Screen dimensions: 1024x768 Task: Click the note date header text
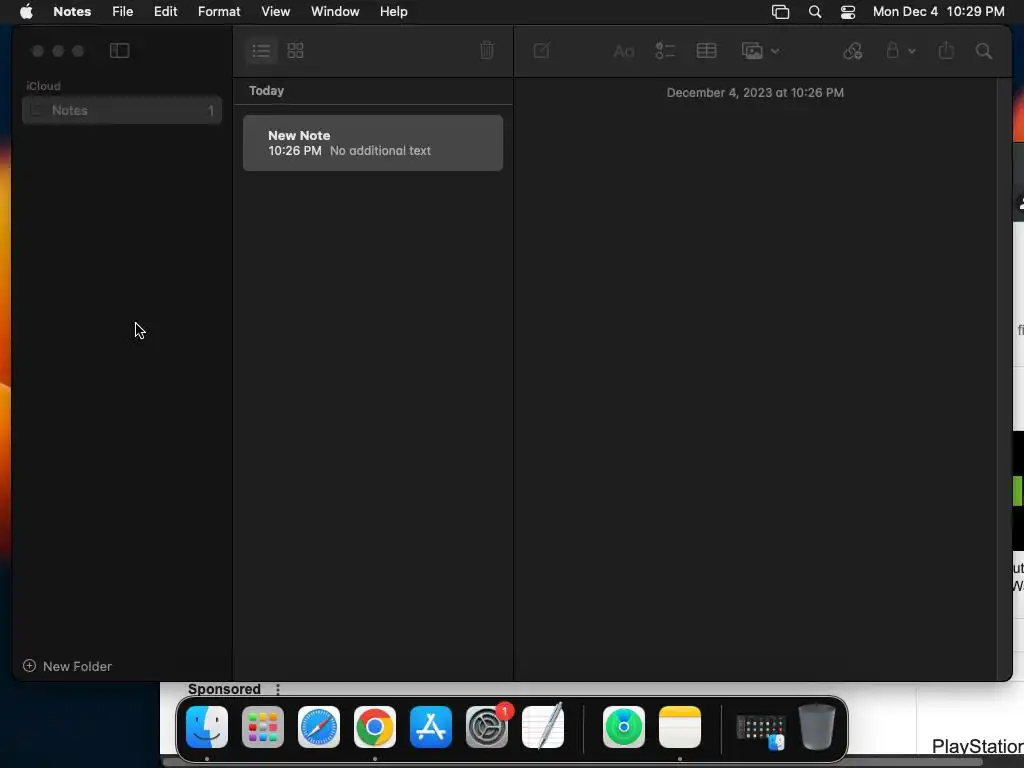pos(755,93)
